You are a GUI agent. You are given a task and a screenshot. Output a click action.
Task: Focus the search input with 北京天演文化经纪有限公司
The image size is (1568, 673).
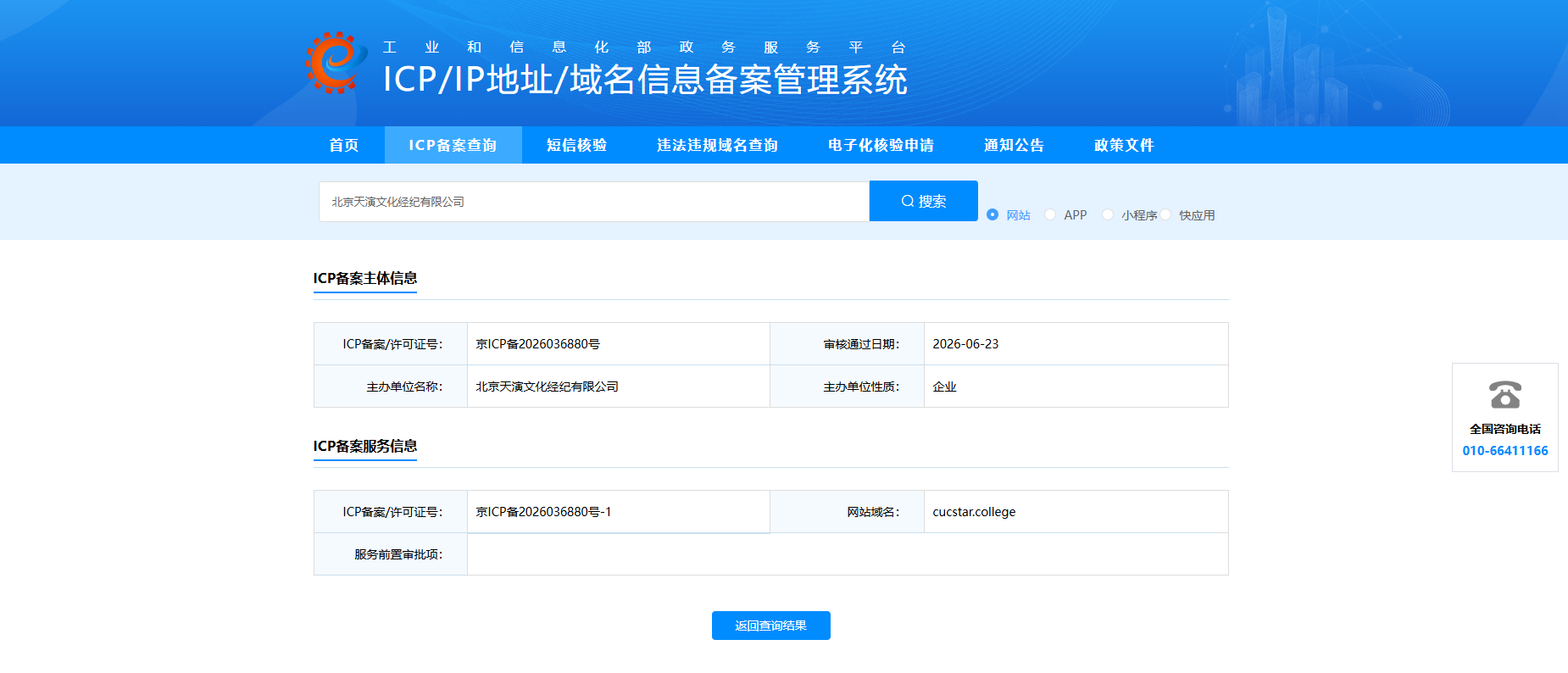pyautogui.click(x=594, y=202)
